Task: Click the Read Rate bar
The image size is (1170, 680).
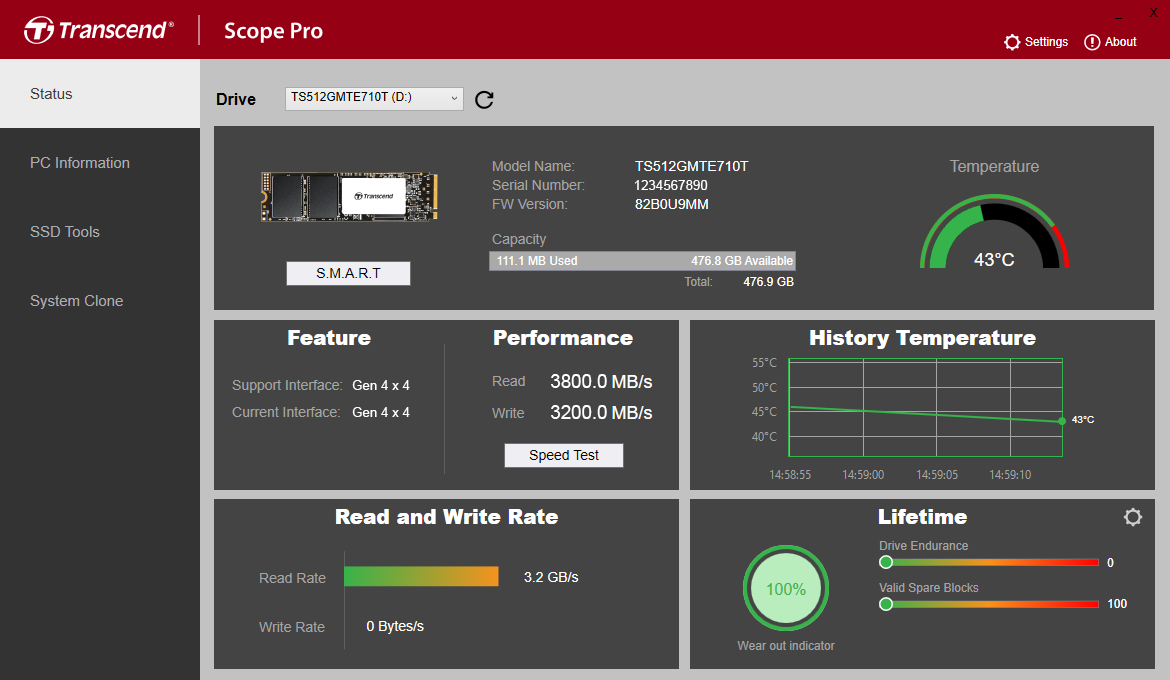Action: pos(422,576)
